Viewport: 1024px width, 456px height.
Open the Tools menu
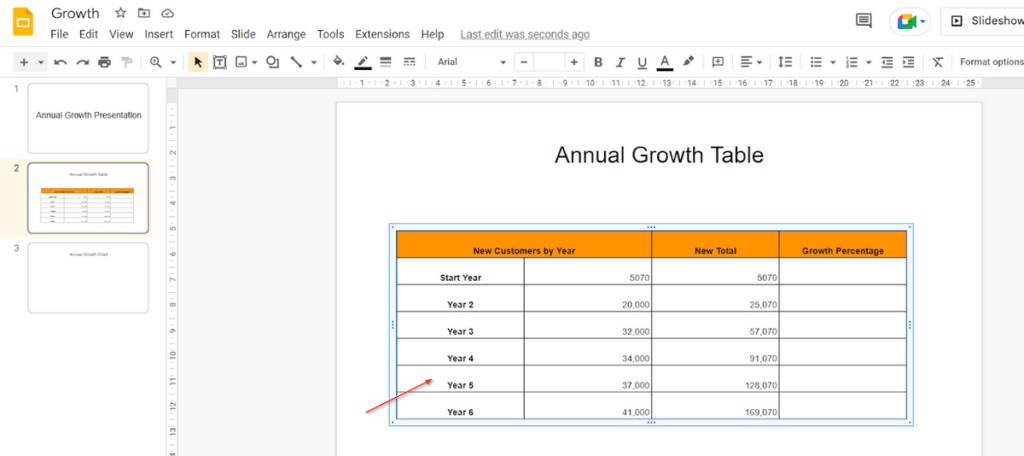tap(330, 35)
